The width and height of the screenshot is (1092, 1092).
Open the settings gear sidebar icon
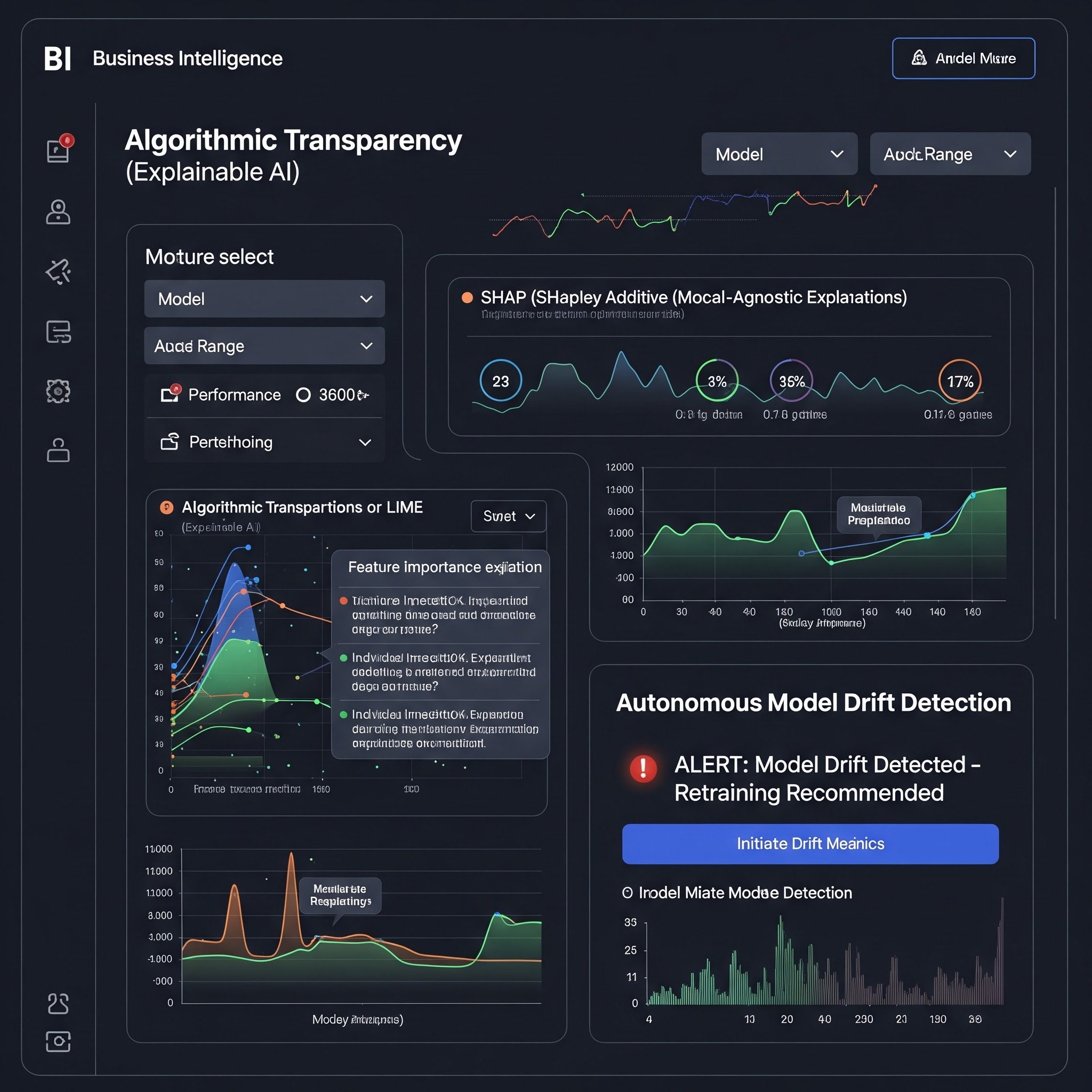click(58, 391)
